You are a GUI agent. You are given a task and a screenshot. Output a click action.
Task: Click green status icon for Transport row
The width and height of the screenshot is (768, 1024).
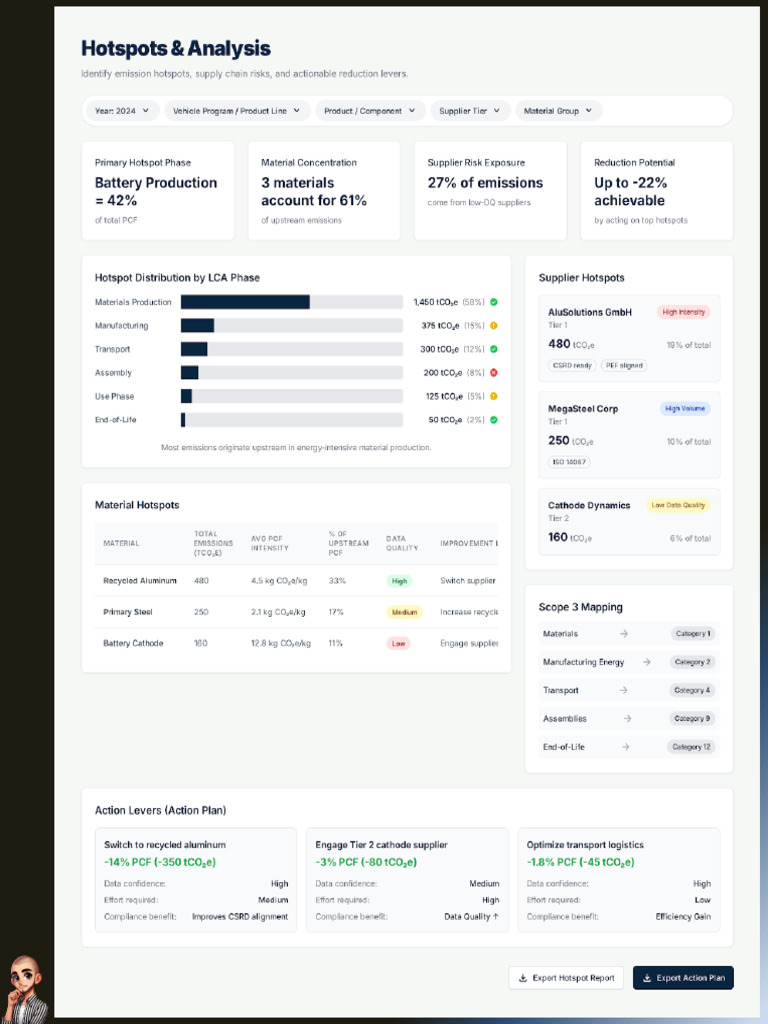click(x=494, y=349)
